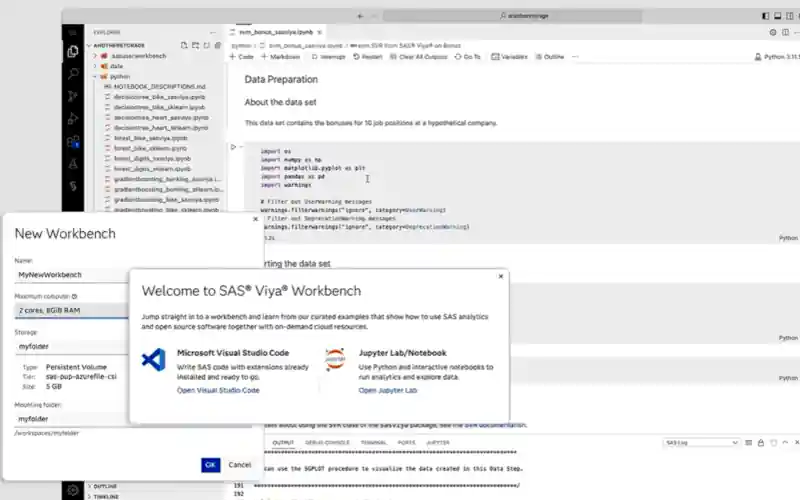Toggle primary side bar layout icon
The image size is (800, 500).
coord(765,16)
